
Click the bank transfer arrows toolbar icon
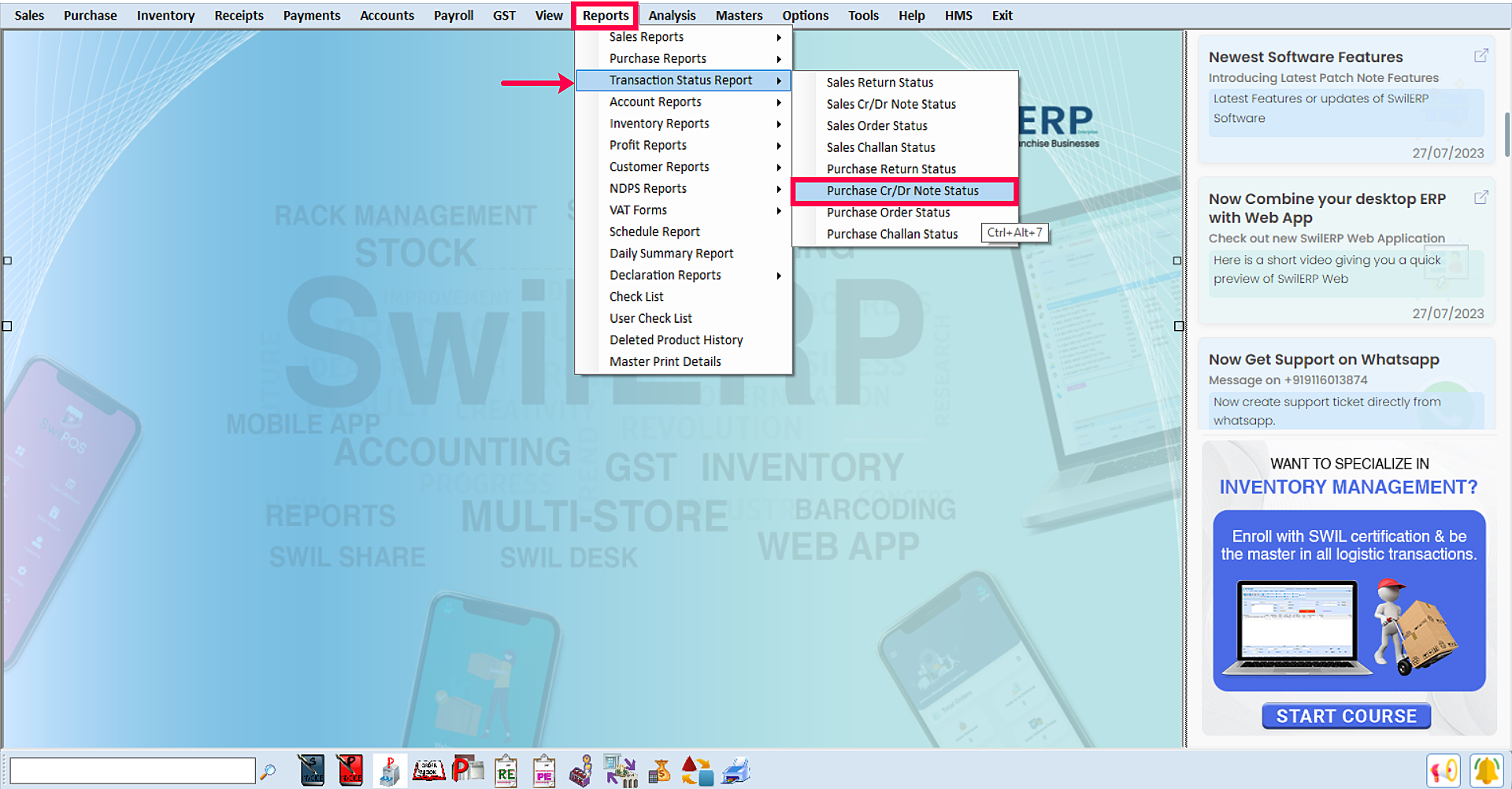pos(621,771)
